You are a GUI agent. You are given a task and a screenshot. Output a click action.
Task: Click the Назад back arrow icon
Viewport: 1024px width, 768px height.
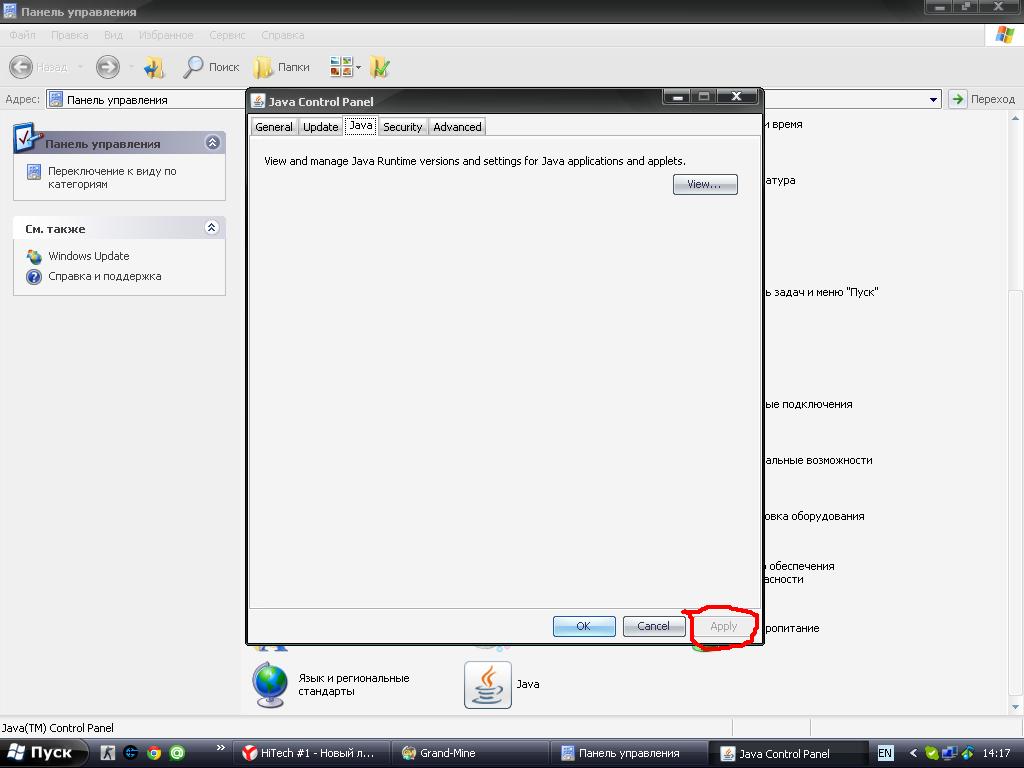click(x=21, y=67)
